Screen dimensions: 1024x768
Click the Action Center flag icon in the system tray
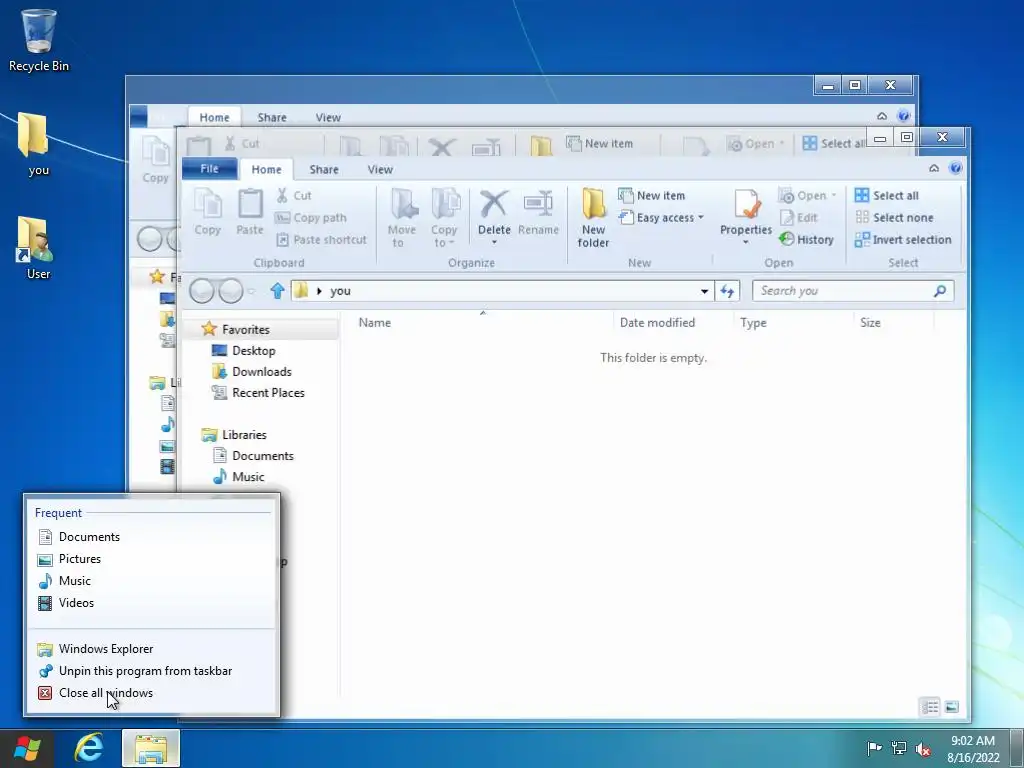click(x=874, y=748)
